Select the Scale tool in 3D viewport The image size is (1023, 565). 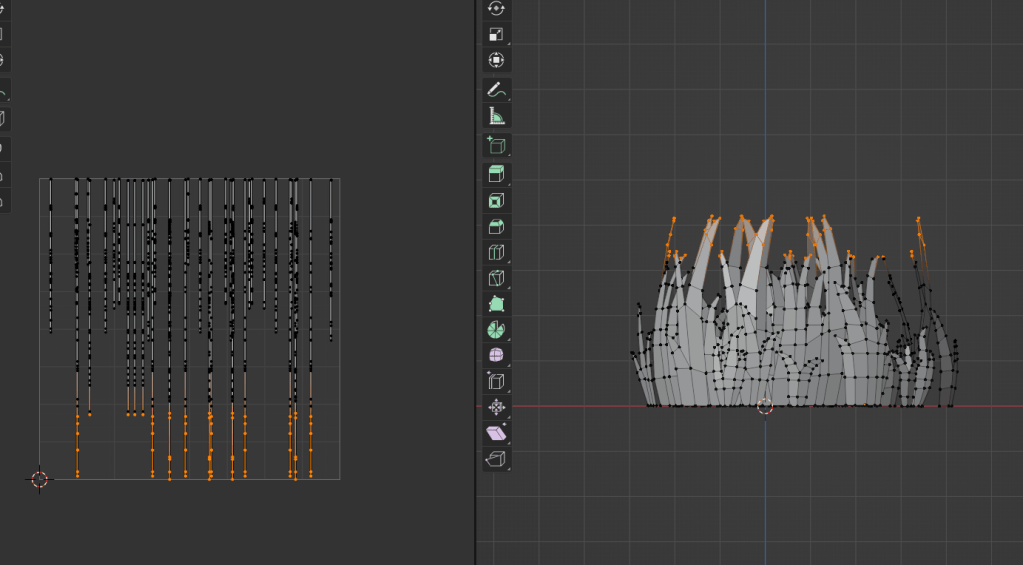pos(496,34)
